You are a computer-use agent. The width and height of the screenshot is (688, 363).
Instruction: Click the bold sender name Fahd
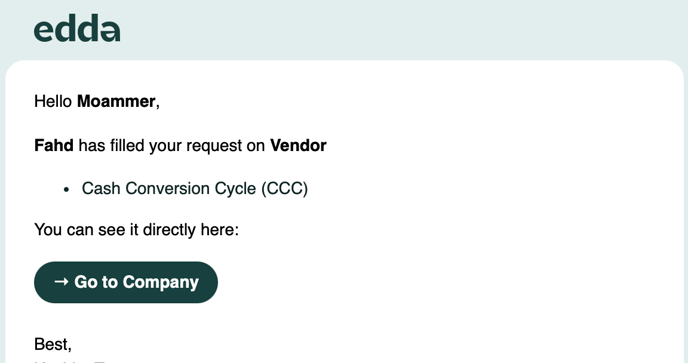54,145
